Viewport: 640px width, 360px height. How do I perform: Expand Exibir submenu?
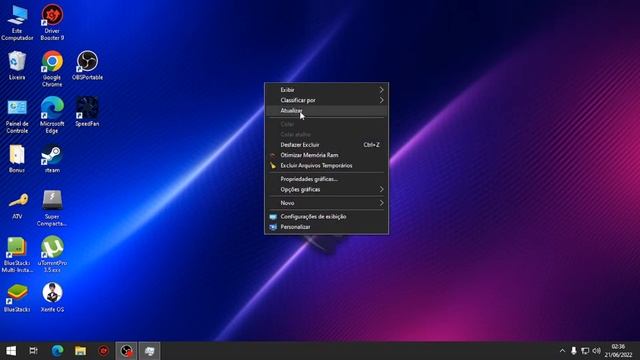(327, 90)
